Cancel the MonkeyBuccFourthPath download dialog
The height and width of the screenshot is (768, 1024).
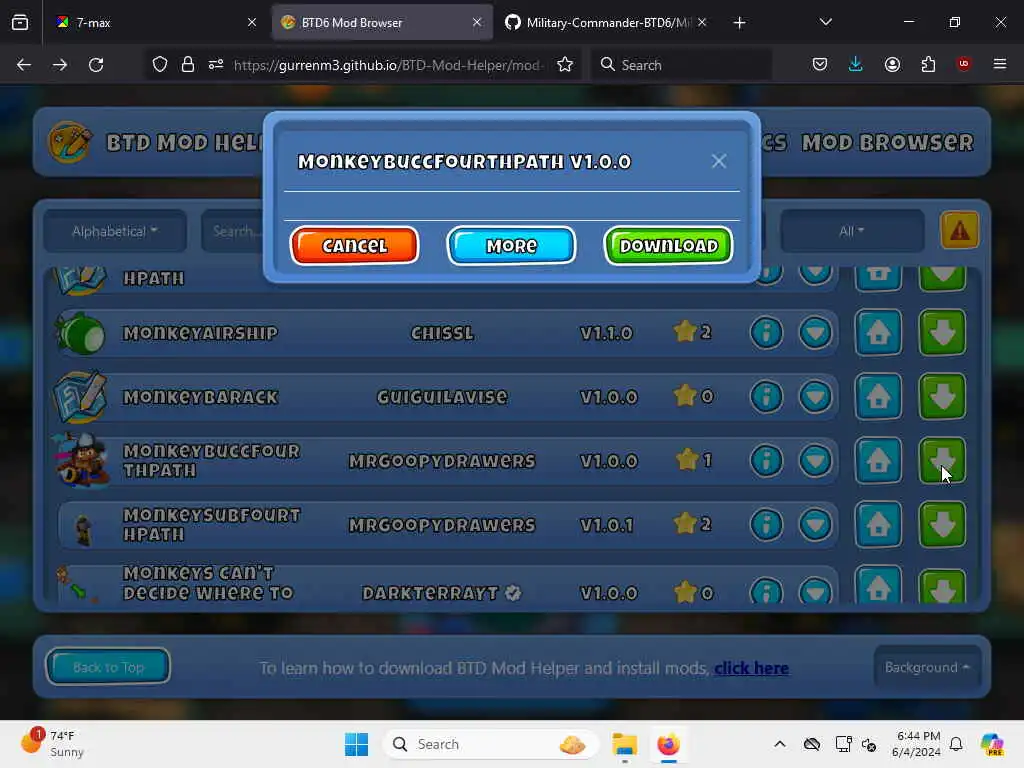(x=355, y=246)
